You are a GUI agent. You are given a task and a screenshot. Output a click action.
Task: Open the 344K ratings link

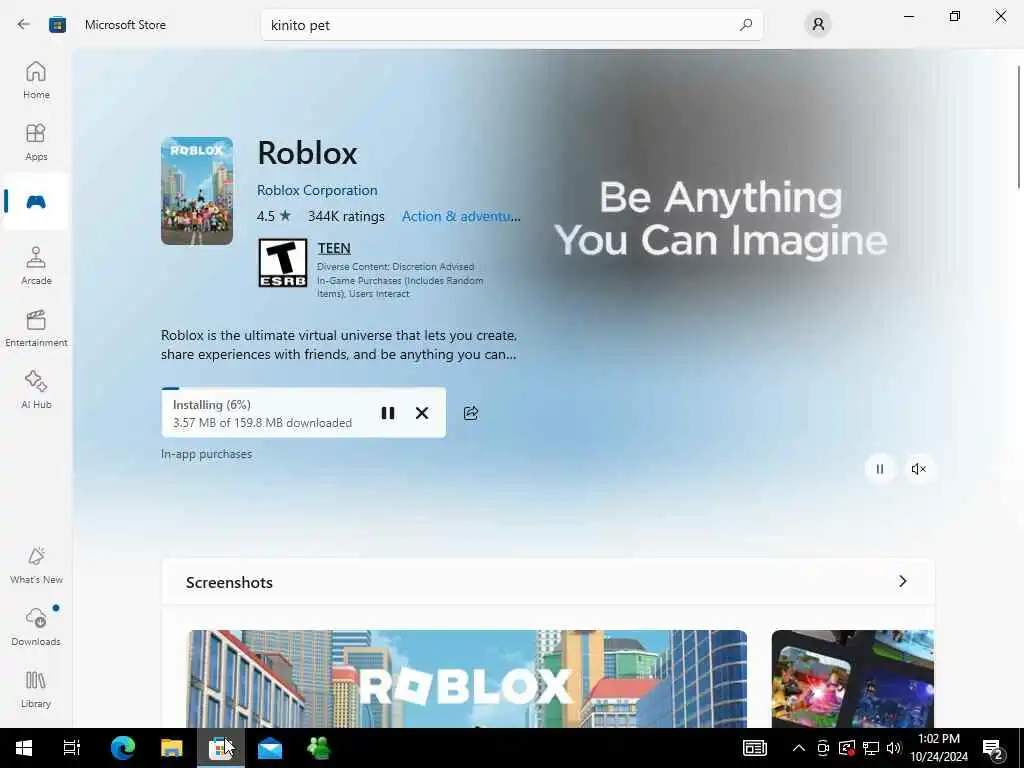pos(346,216)
